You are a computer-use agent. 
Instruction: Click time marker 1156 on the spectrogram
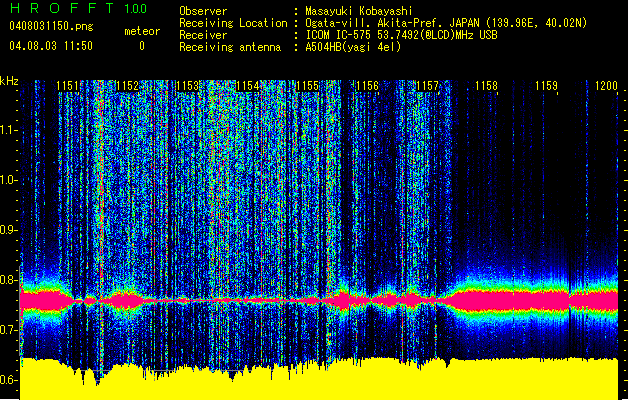pos(367,86)
